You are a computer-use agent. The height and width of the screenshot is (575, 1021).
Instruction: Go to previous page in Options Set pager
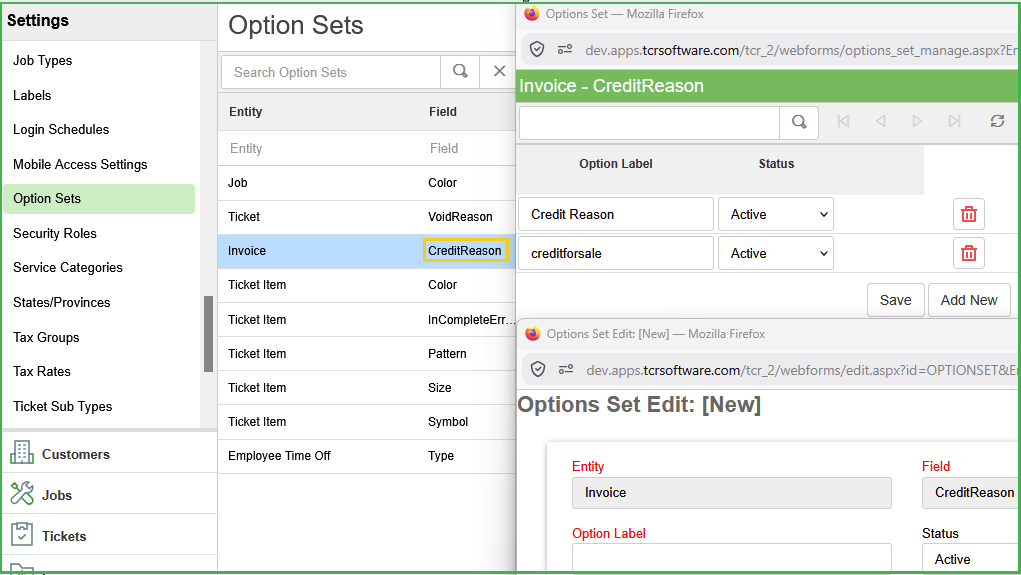tap(880, 121)
